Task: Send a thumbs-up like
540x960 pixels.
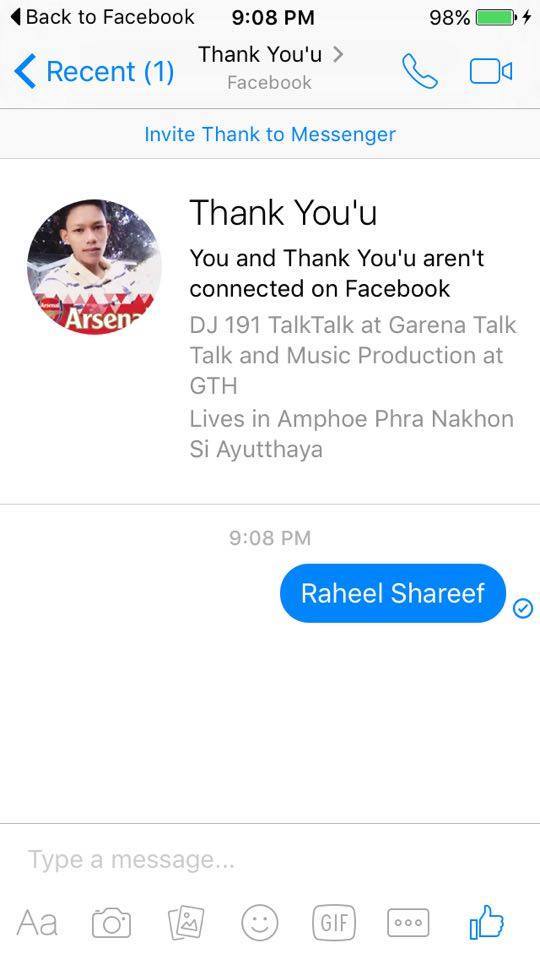Action: 486,921
